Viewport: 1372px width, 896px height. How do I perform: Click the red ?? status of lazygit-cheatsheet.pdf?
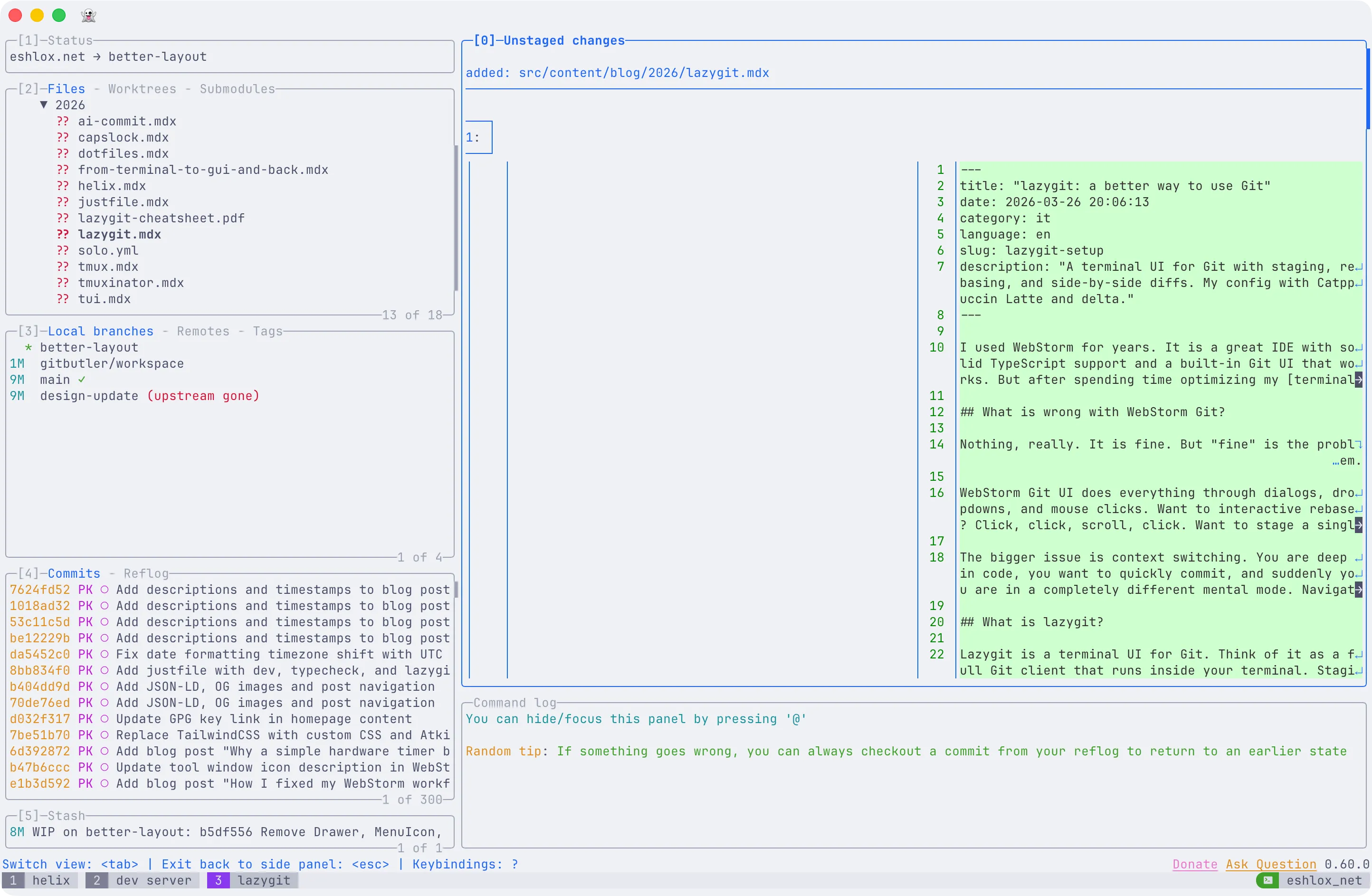(x=63, y=219)
